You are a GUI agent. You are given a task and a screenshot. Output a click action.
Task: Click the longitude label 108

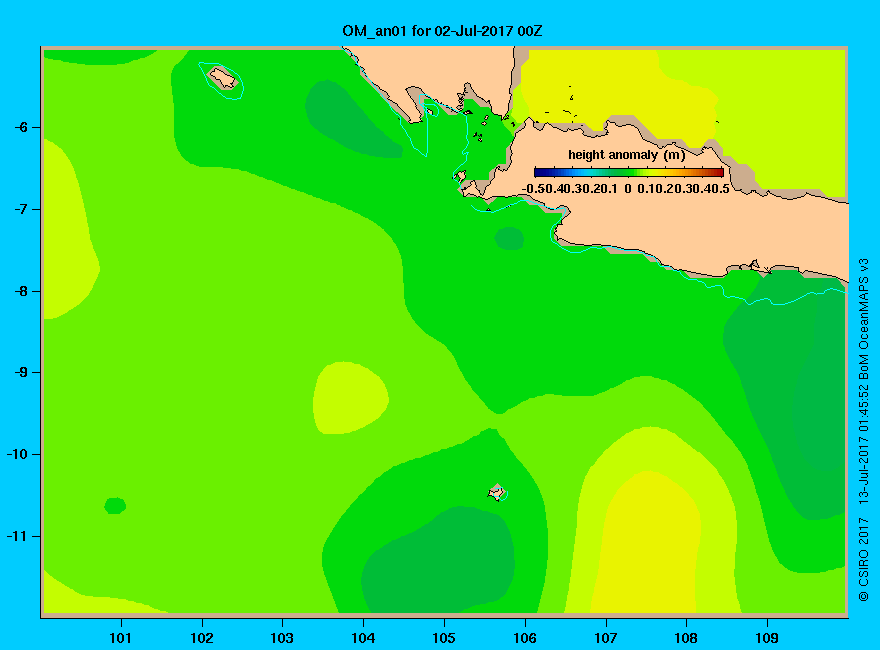686,638
